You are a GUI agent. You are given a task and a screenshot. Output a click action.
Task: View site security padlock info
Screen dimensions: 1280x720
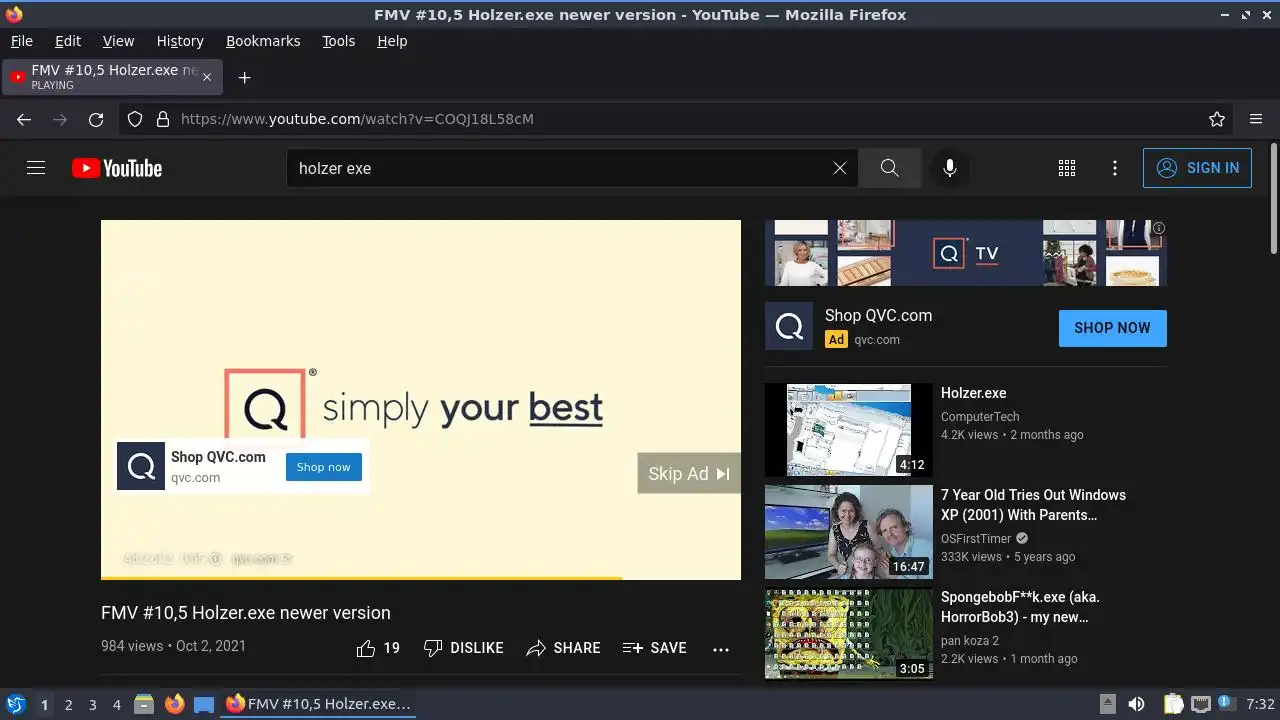163,119
